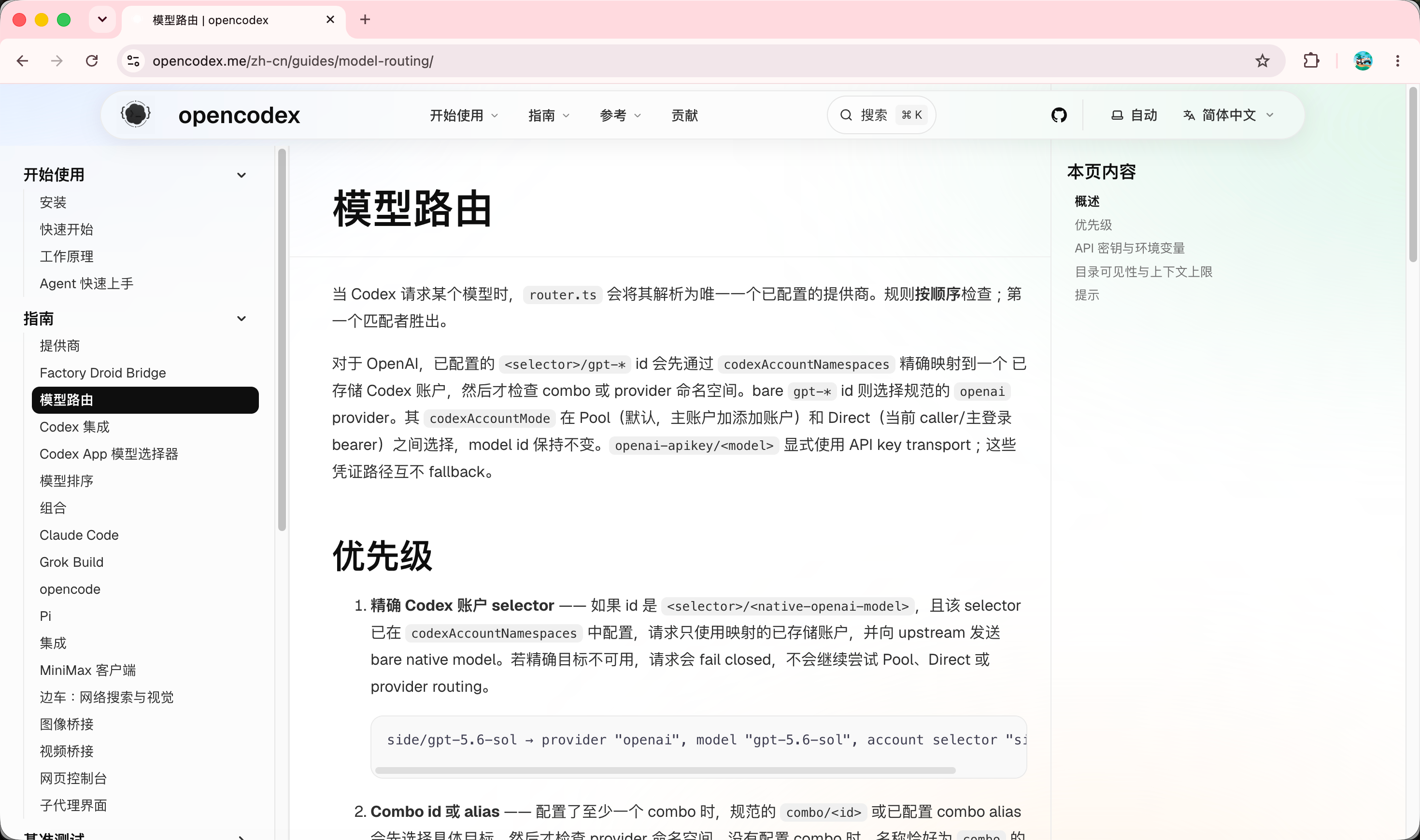Open the 简体中文 language selector
1420x840 pixels.
click(x=1229, y=115)
